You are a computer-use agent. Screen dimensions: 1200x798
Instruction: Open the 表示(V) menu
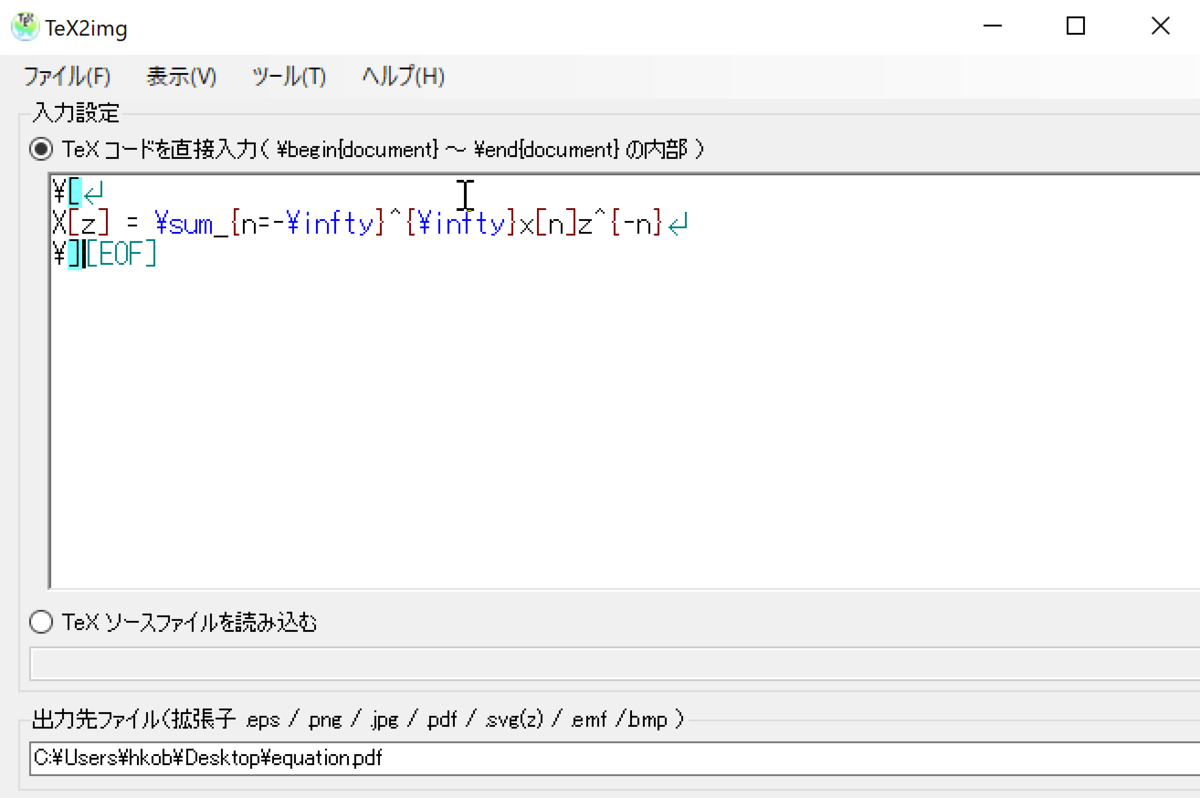(x=181, y=76)
